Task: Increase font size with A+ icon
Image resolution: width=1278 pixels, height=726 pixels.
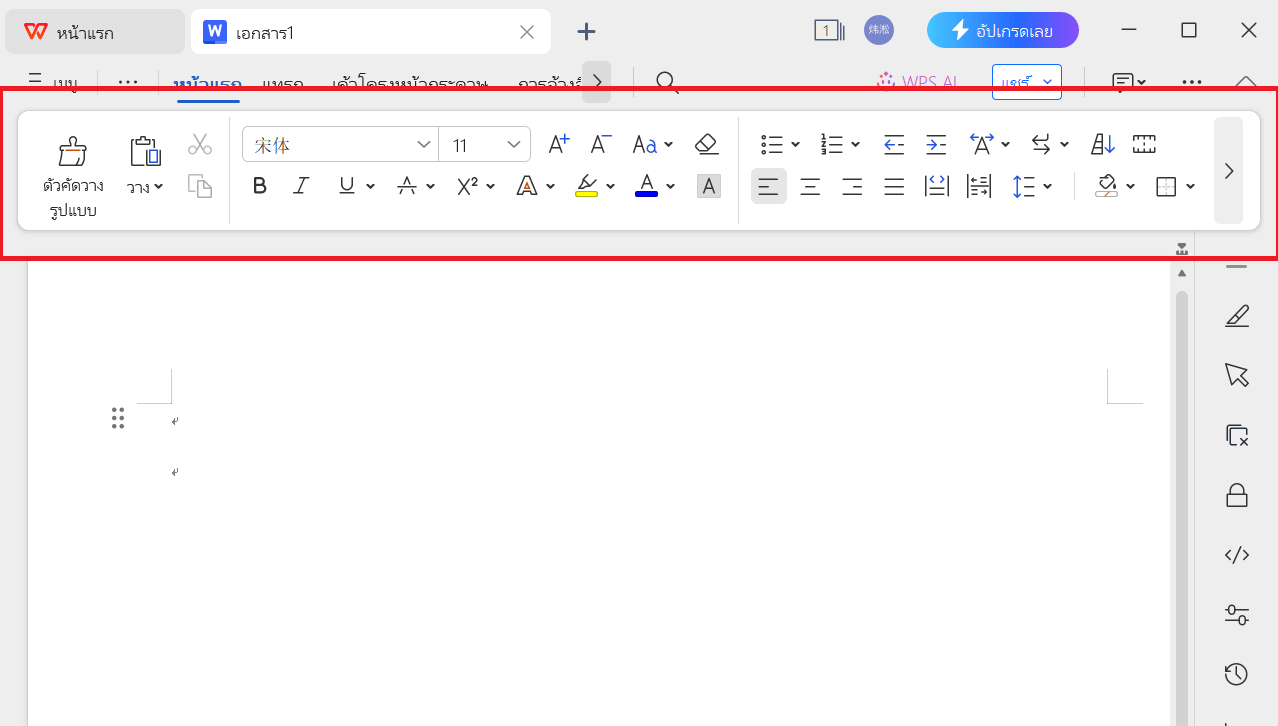Action: pos(558,144)
